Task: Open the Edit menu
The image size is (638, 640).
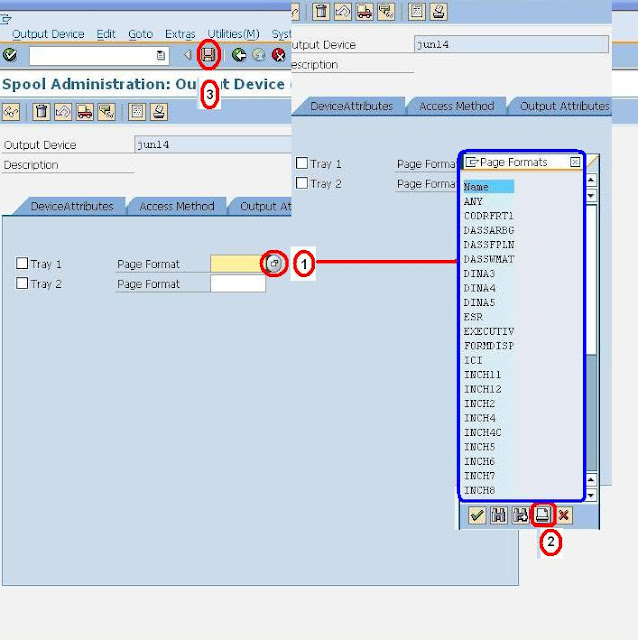Action: pyautogui.click(x=106, y=34)
